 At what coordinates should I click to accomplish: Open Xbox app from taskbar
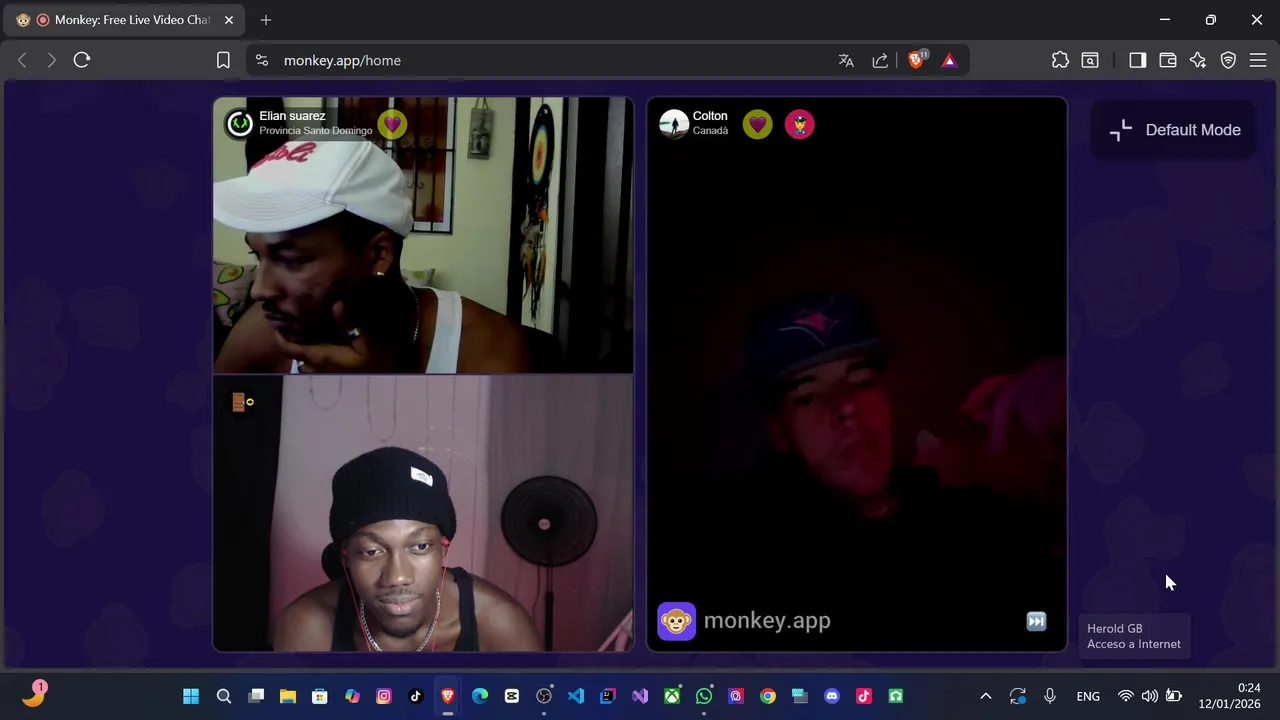[672, 696]
